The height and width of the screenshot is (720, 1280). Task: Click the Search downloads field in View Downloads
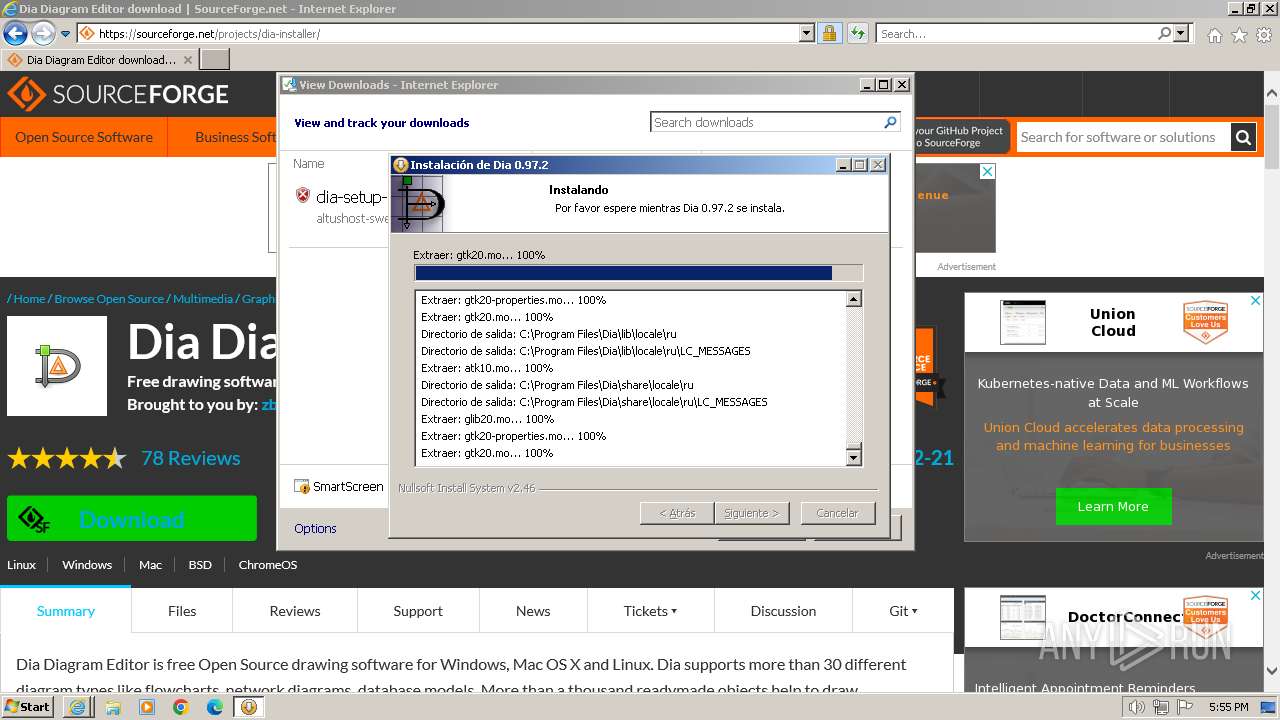tap(766, 122)
